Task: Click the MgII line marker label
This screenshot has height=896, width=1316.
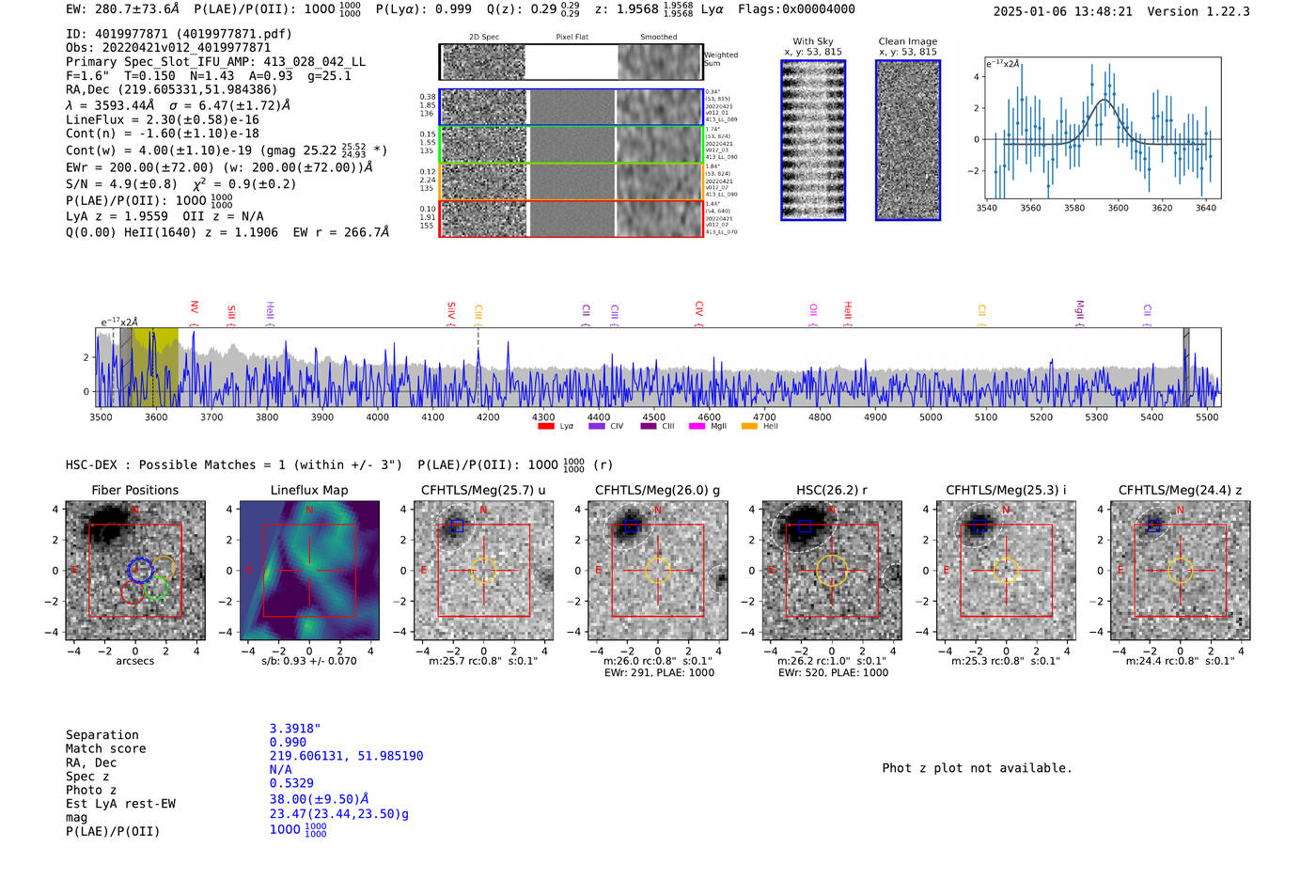Action: 1080,311
